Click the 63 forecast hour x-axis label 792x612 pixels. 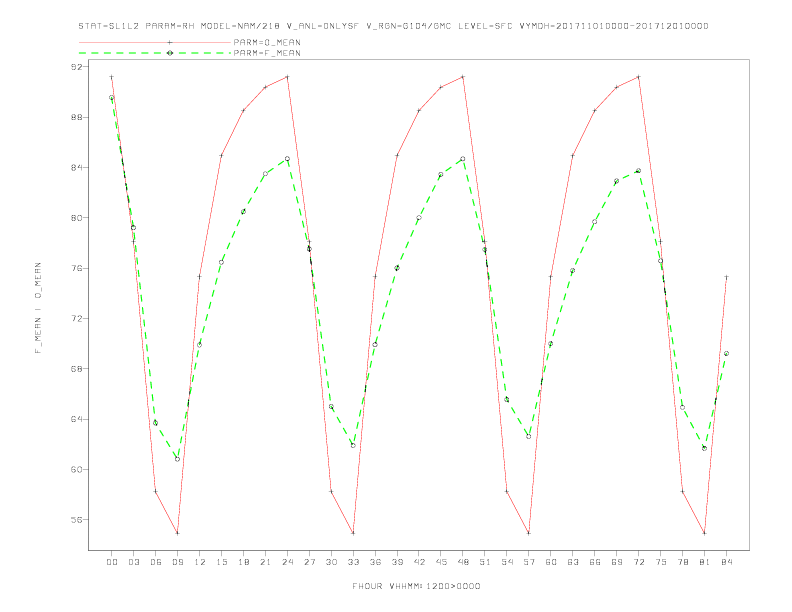573,562
